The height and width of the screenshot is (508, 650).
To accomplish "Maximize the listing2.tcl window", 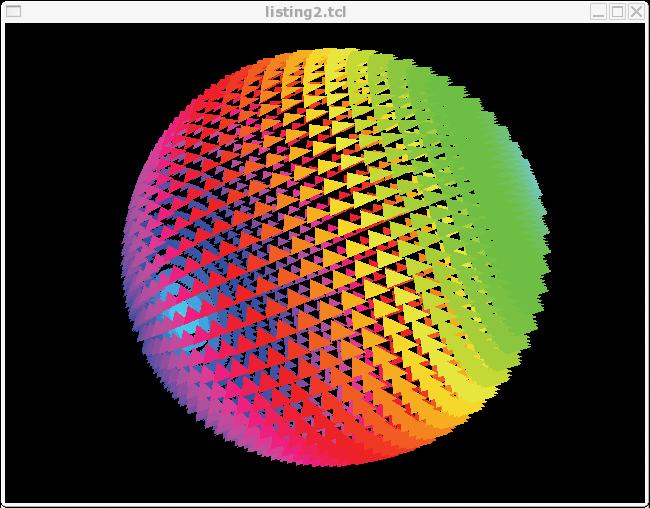I will click(618, 12).
